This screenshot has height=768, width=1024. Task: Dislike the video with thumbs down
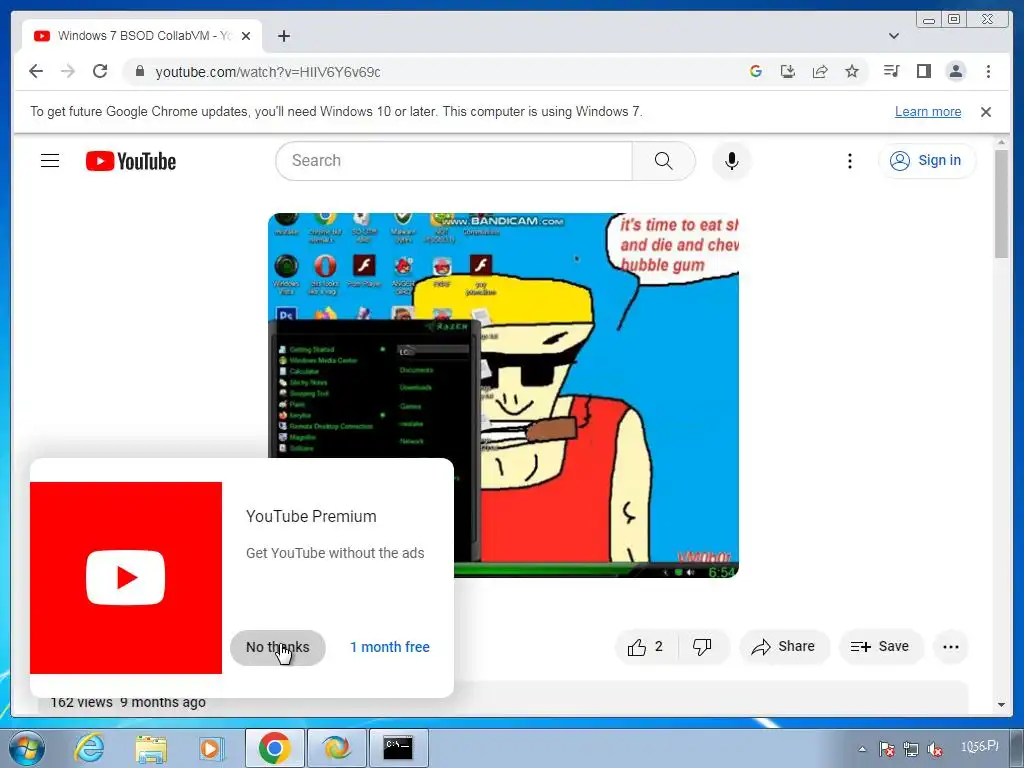(x=703, y=647)
